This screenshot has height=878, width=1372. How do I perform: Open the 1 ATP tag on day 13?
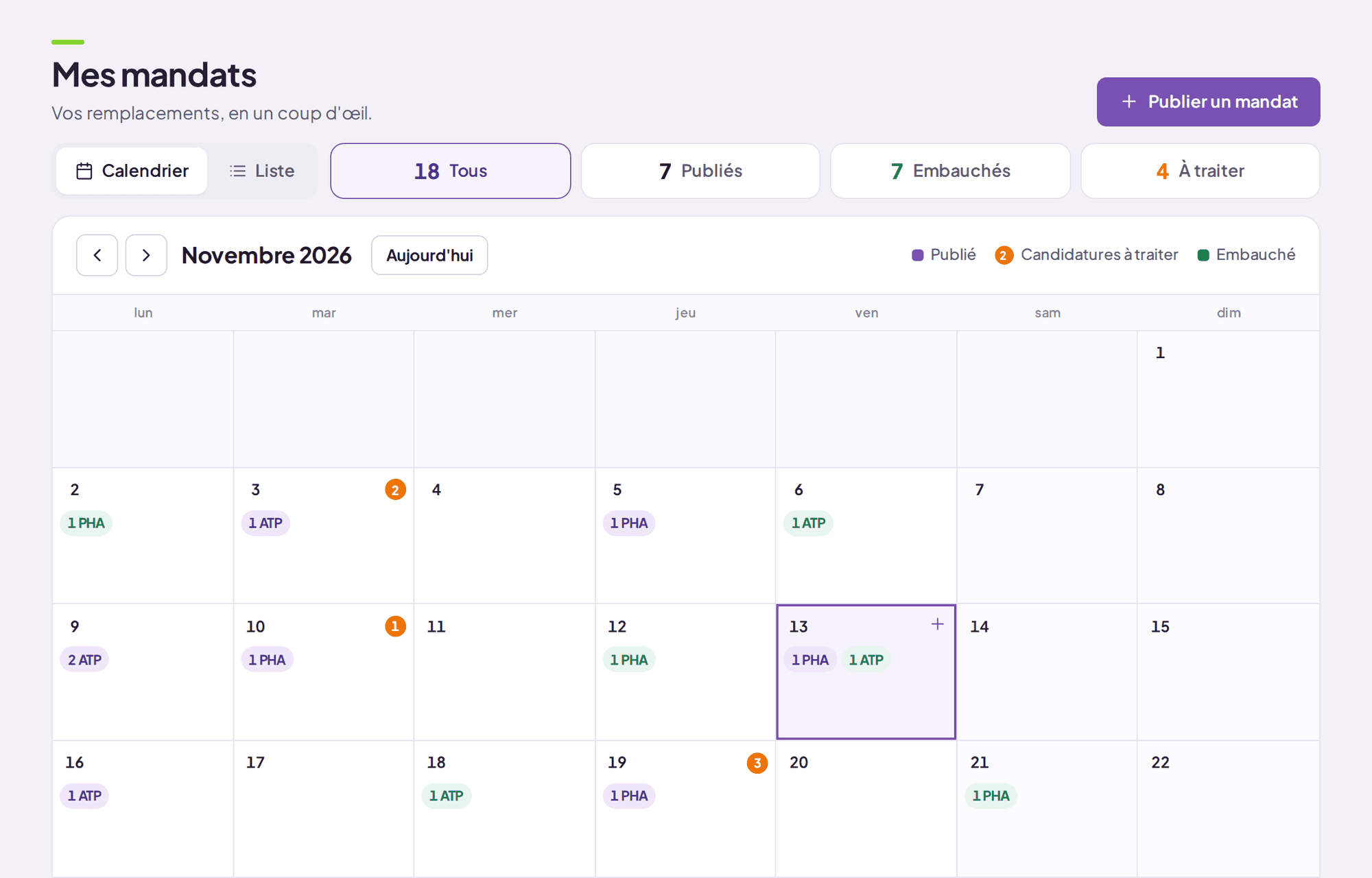pyautogui.click(x=866, y=660)
